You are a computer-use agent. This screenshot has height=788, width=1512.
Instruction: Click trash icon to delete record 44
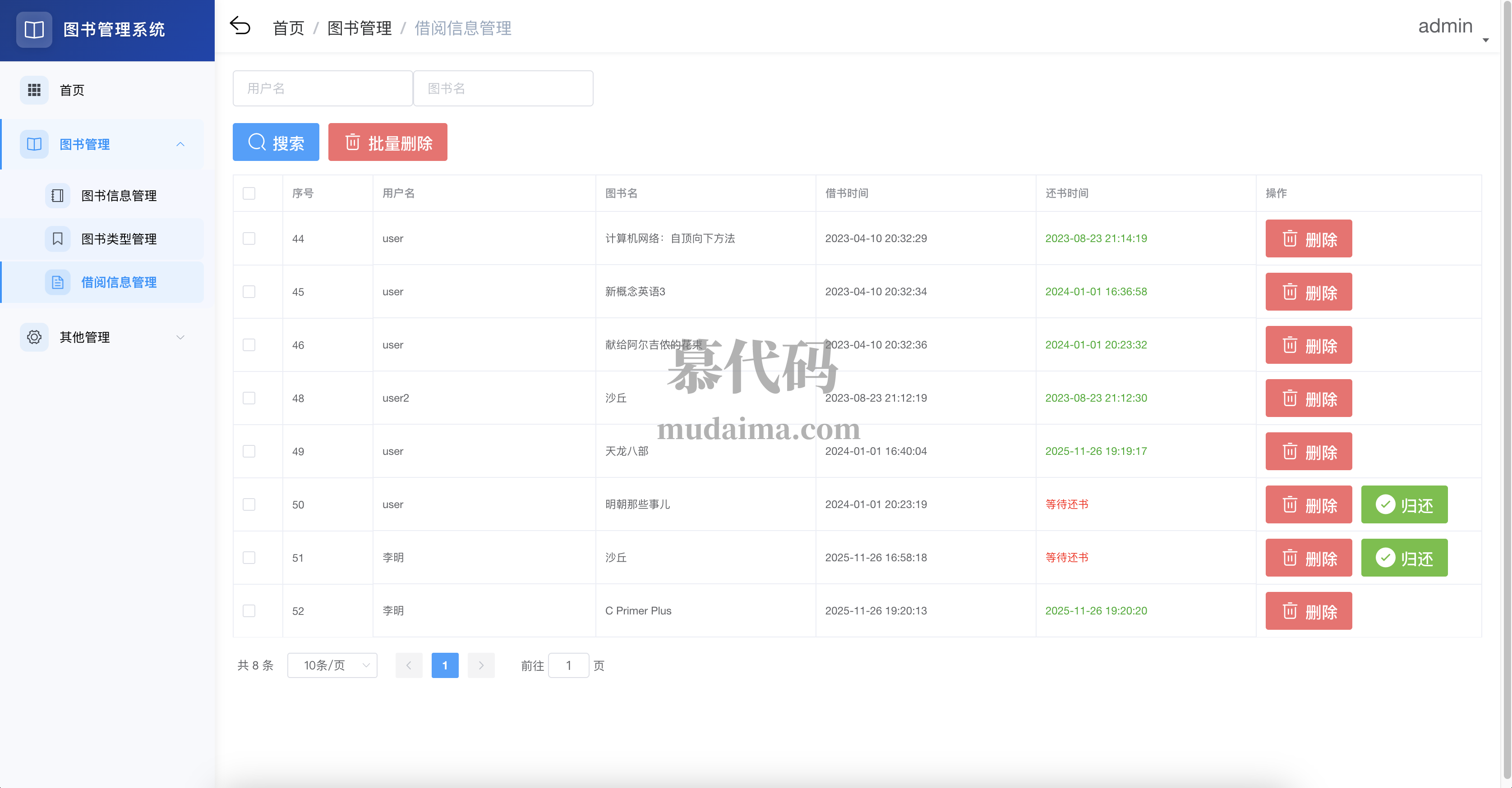click(1290, 238)
